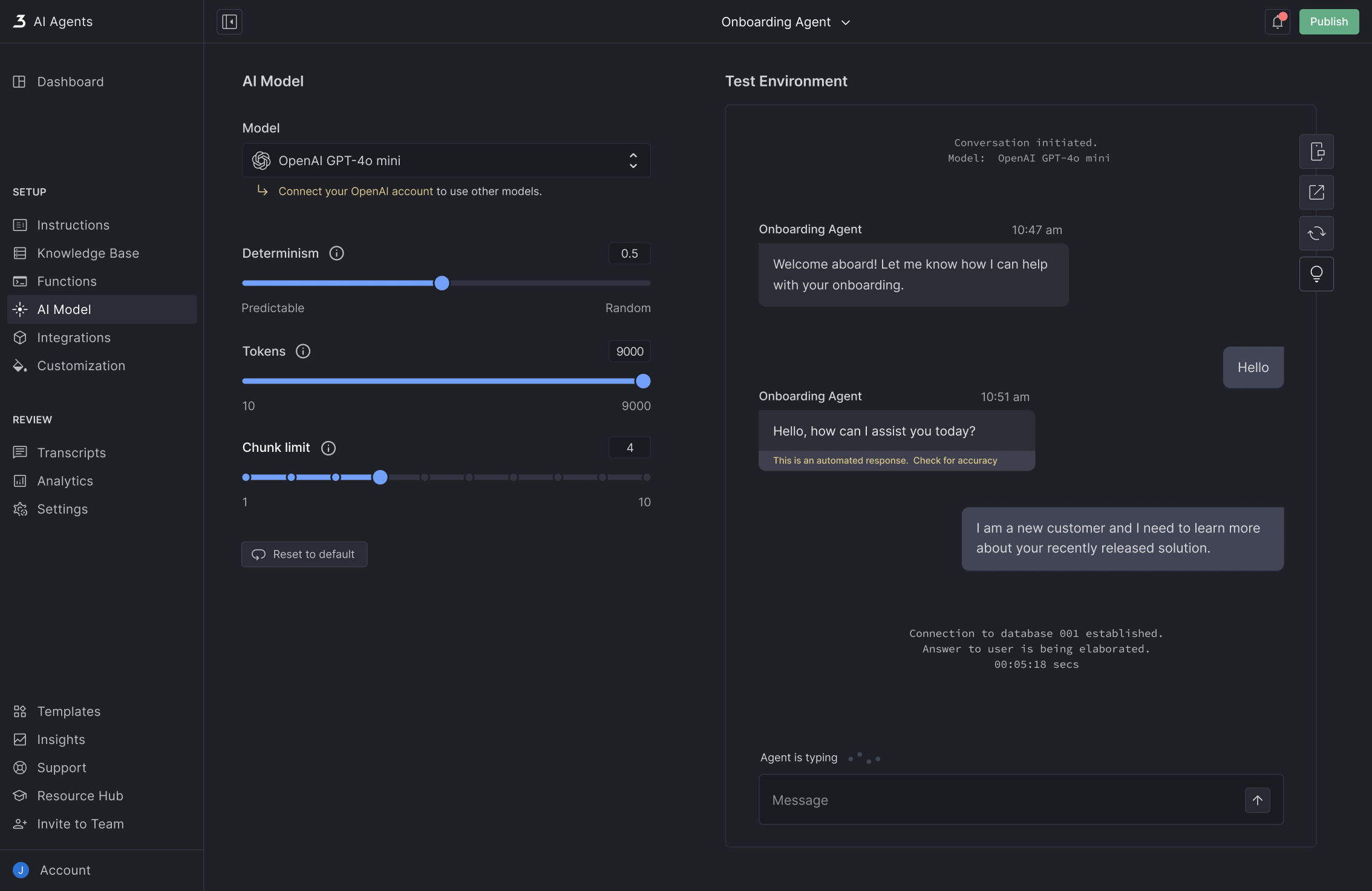Click 'Welcome aboard!' agent message
Screen dimensions: 1372x891
click(x=913, y=275)
